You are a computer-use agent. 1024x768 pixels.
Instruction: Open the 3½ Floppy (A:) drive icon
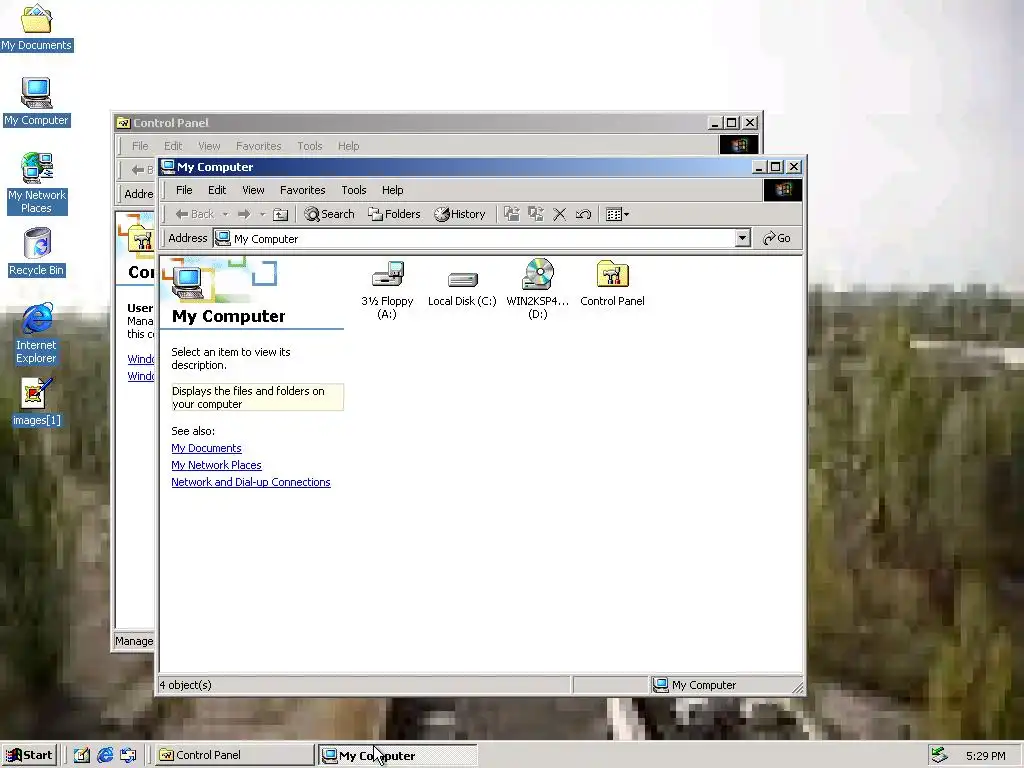(387, 289)
